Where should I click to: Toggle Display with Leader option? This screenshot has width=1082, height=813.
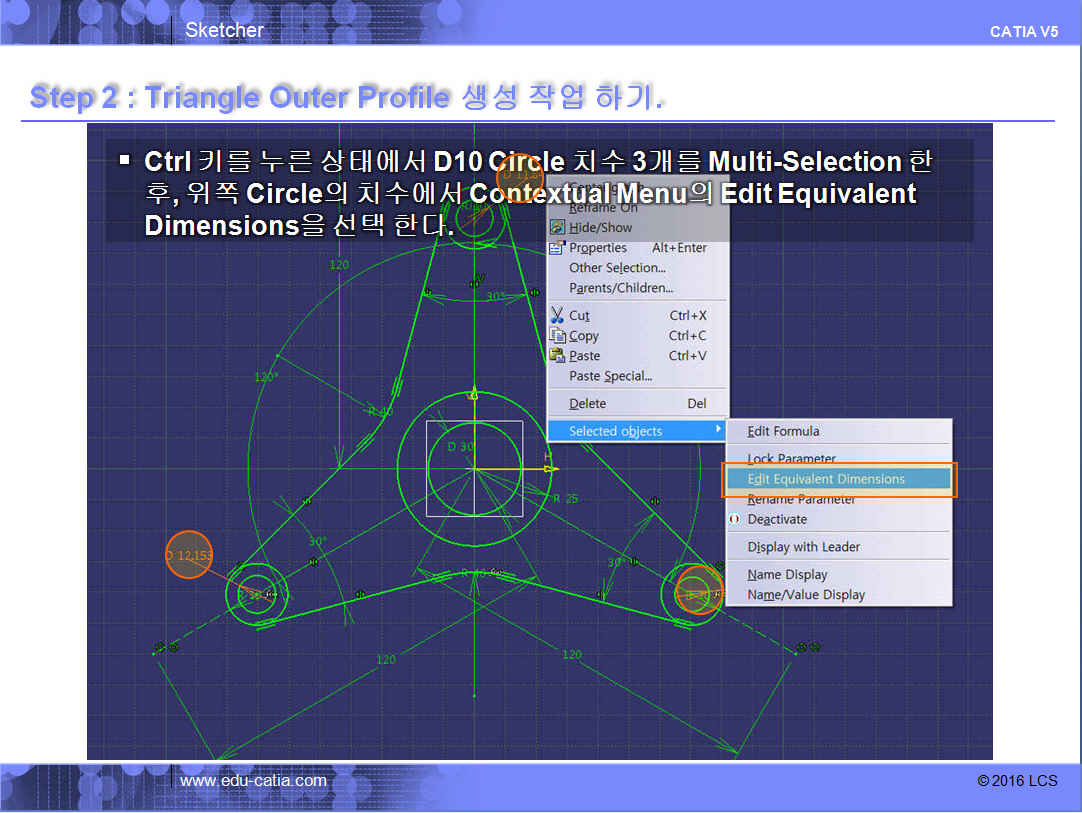803,547
